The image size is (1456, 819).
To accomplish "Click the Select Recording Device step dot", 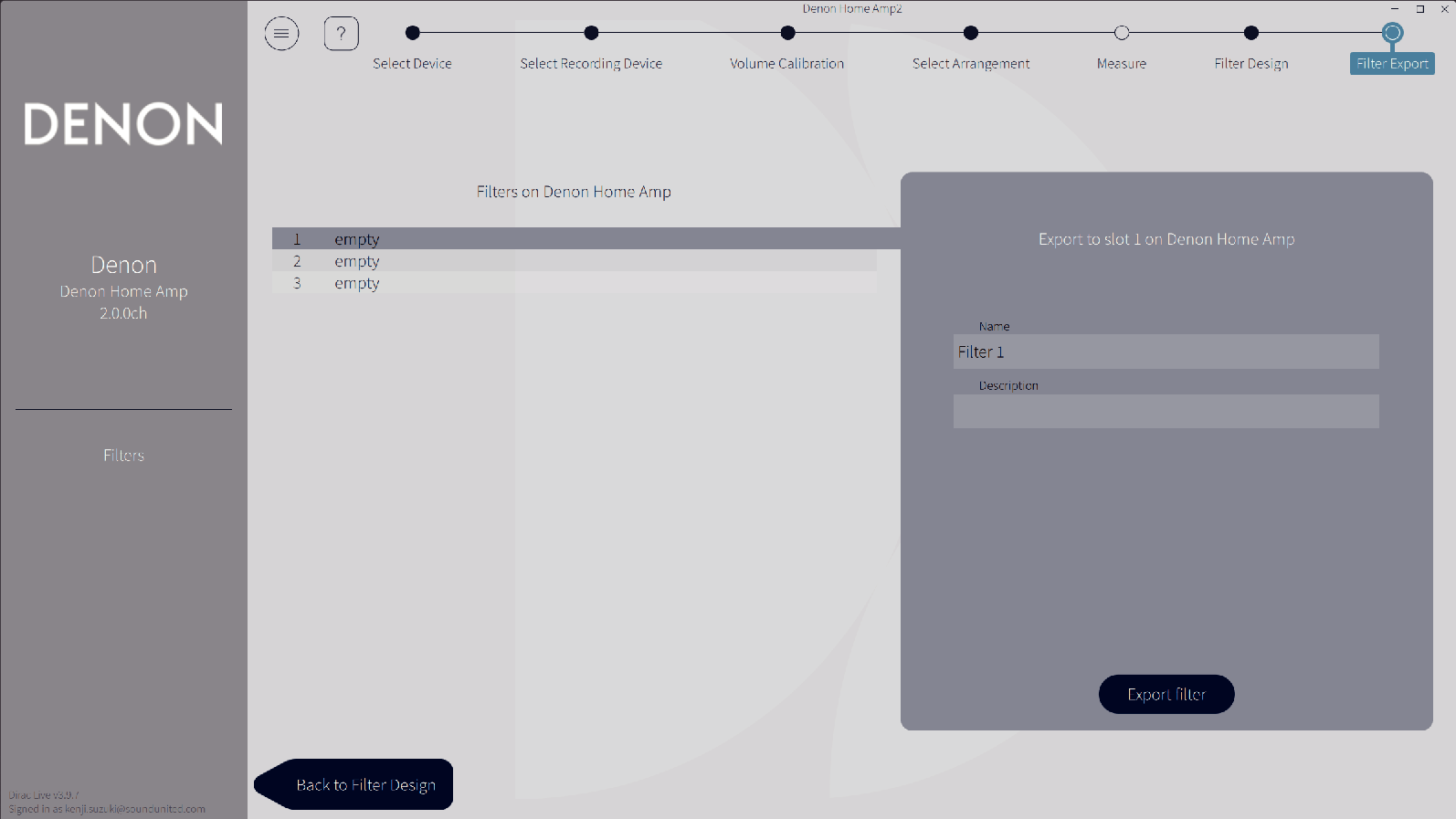I will 592,33.
